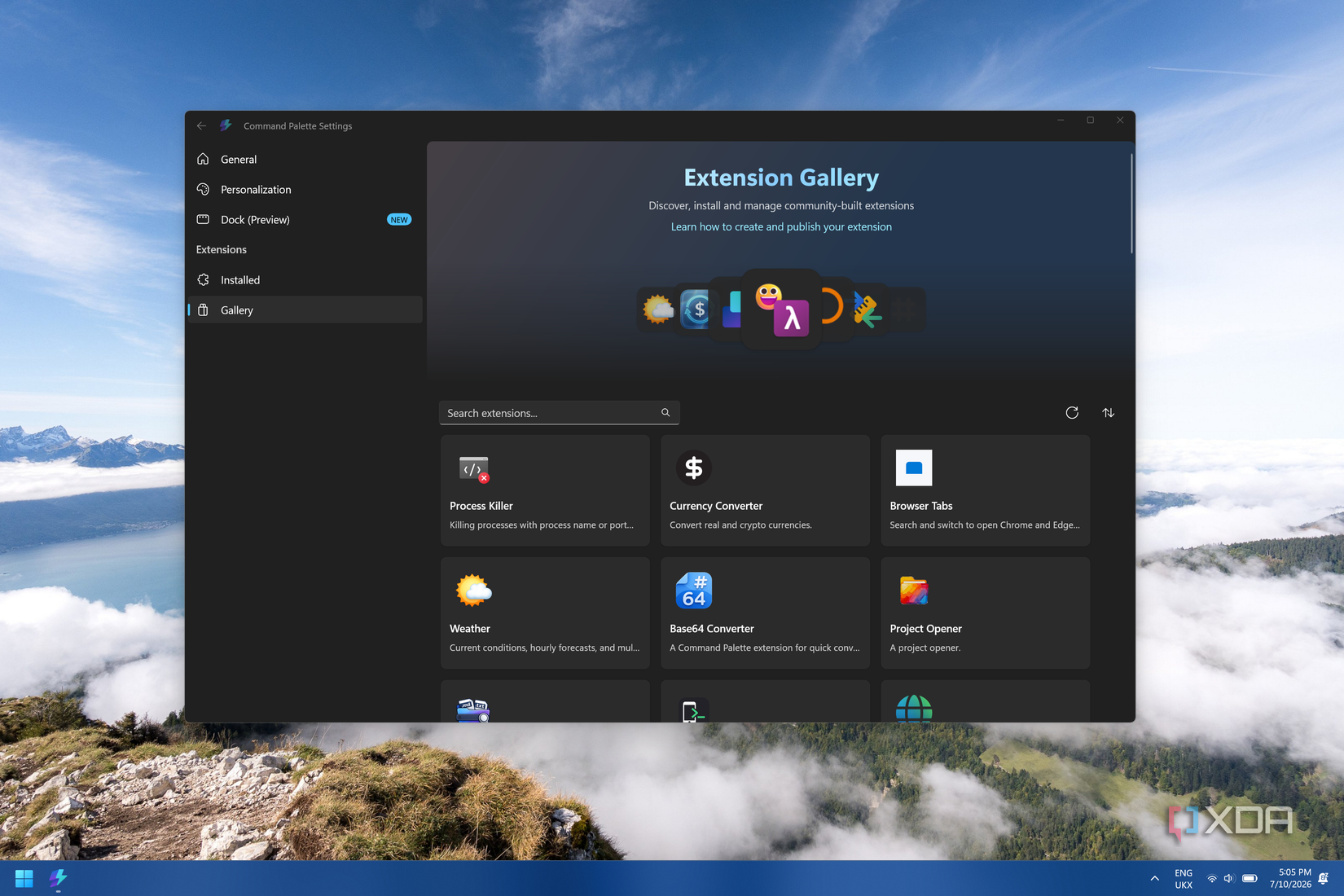Open 'Learn how to create and publish your extension' link

tap(781, 226)
